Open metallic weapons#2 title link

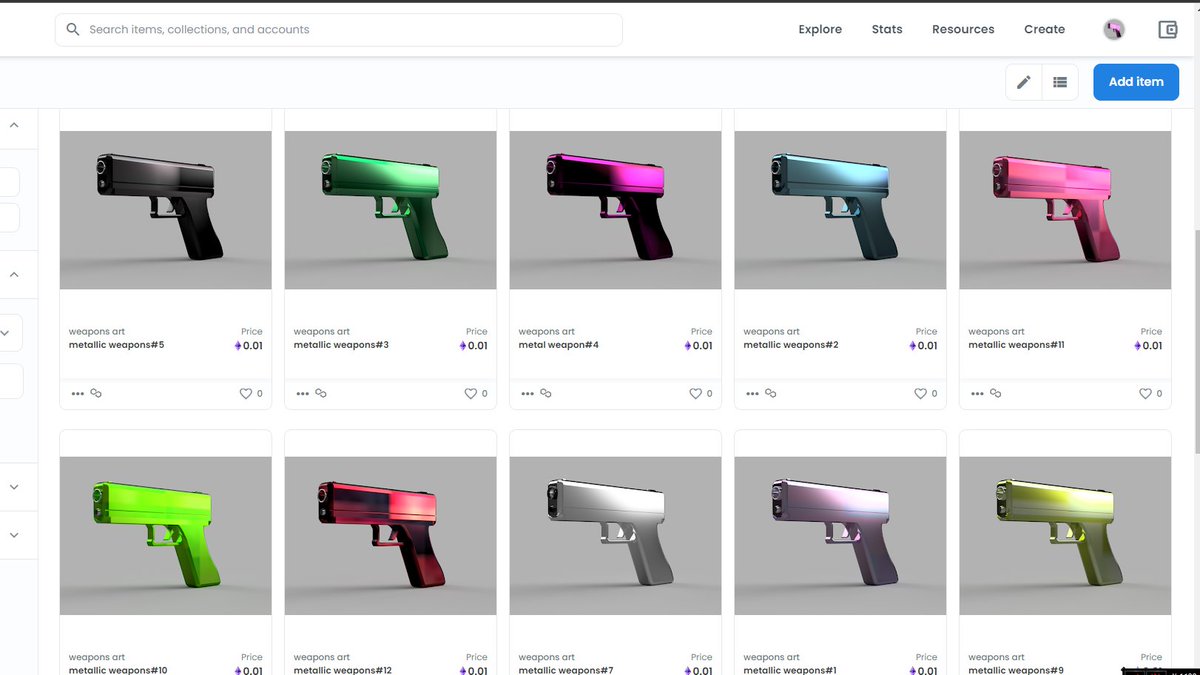click(x=791, y=345)
